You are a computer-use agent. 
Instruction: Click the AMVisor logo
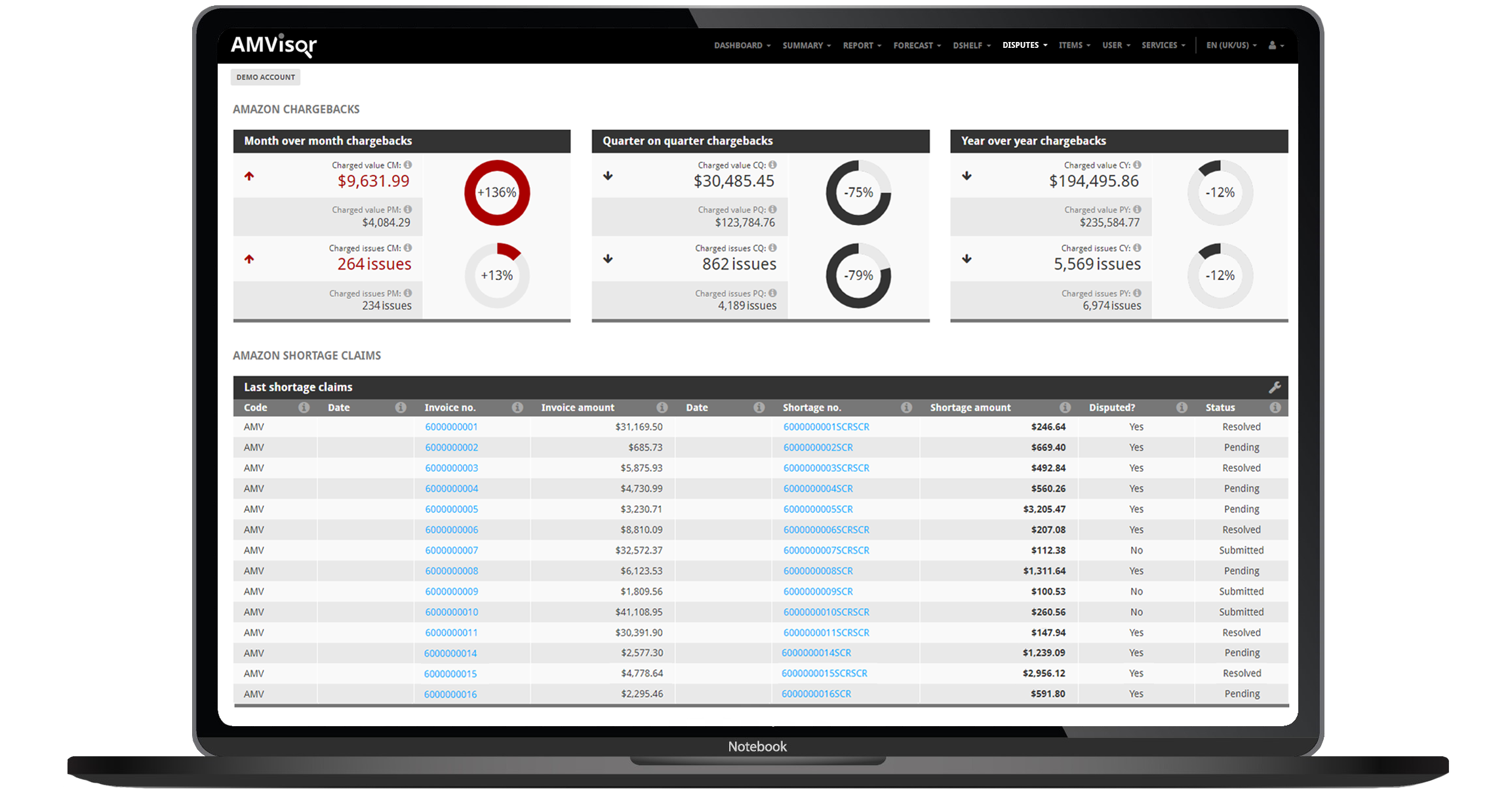(273, 45)
